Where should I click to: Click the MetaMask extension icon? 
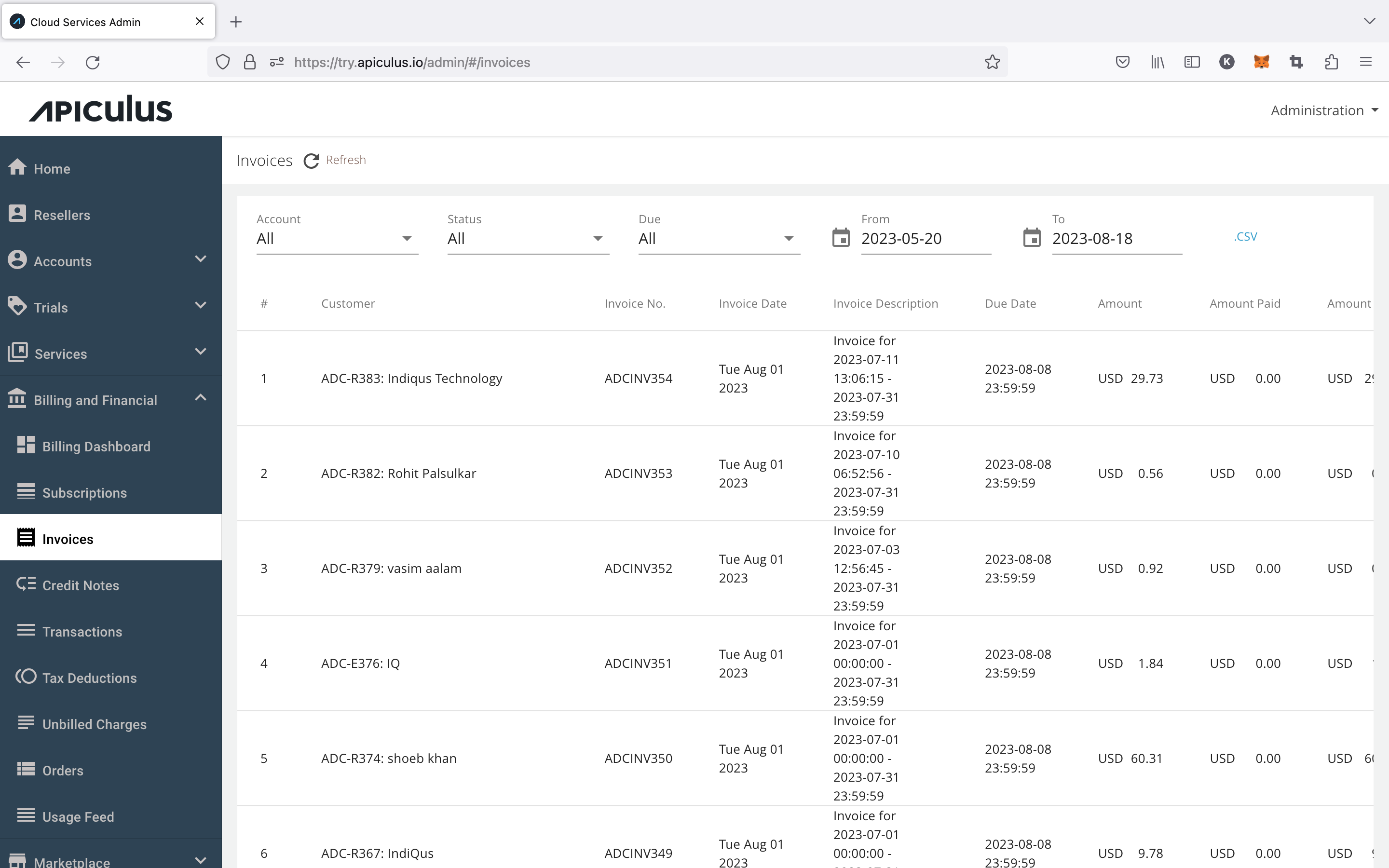[1262, 62]
